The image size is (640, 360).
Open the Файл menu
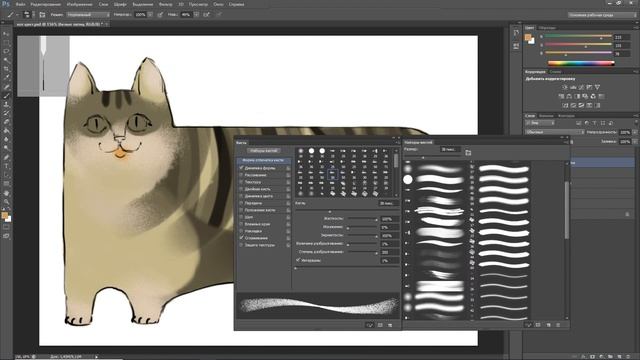click(20, 4)
